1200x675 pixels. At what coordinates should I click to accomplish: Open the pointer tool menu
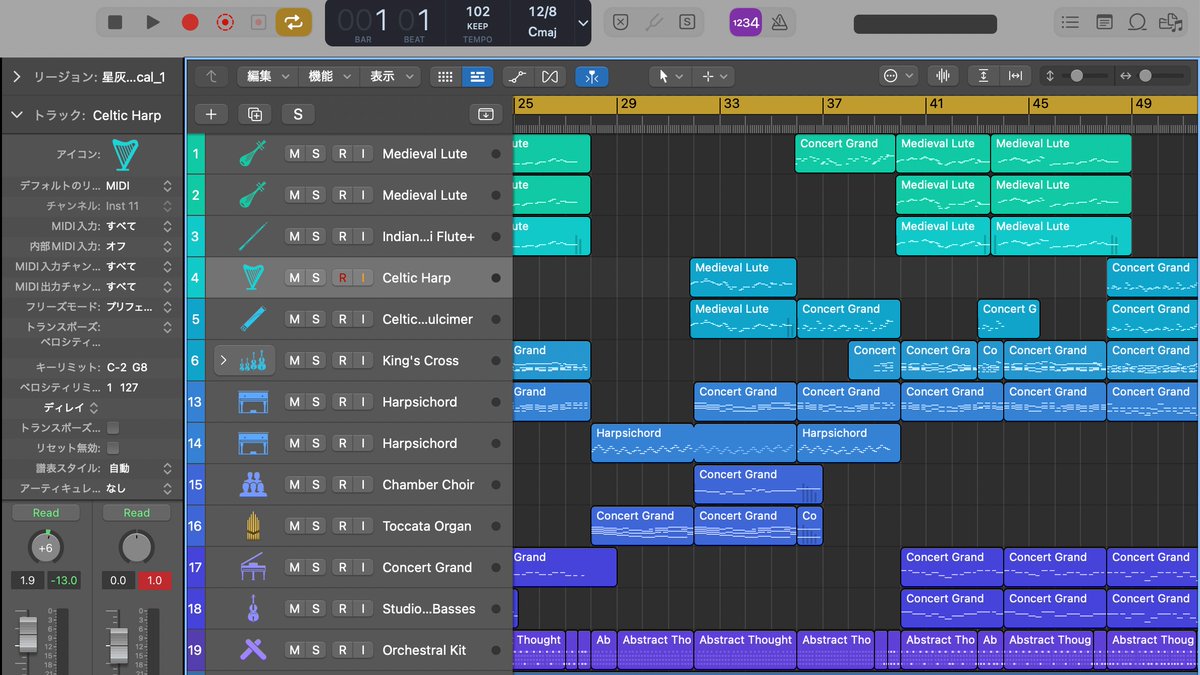pos(670,76)
